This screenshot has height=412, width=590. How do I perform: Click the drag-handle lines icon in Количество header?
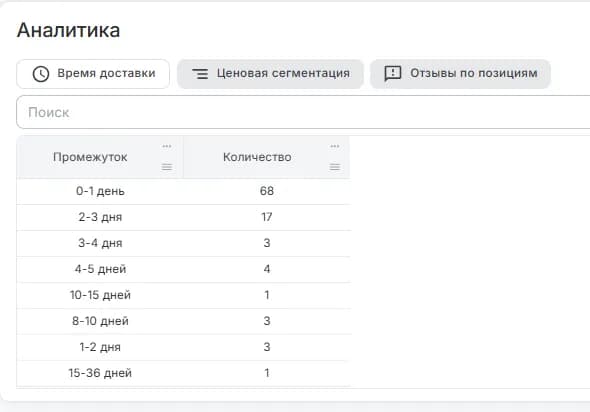pos(335,167)
